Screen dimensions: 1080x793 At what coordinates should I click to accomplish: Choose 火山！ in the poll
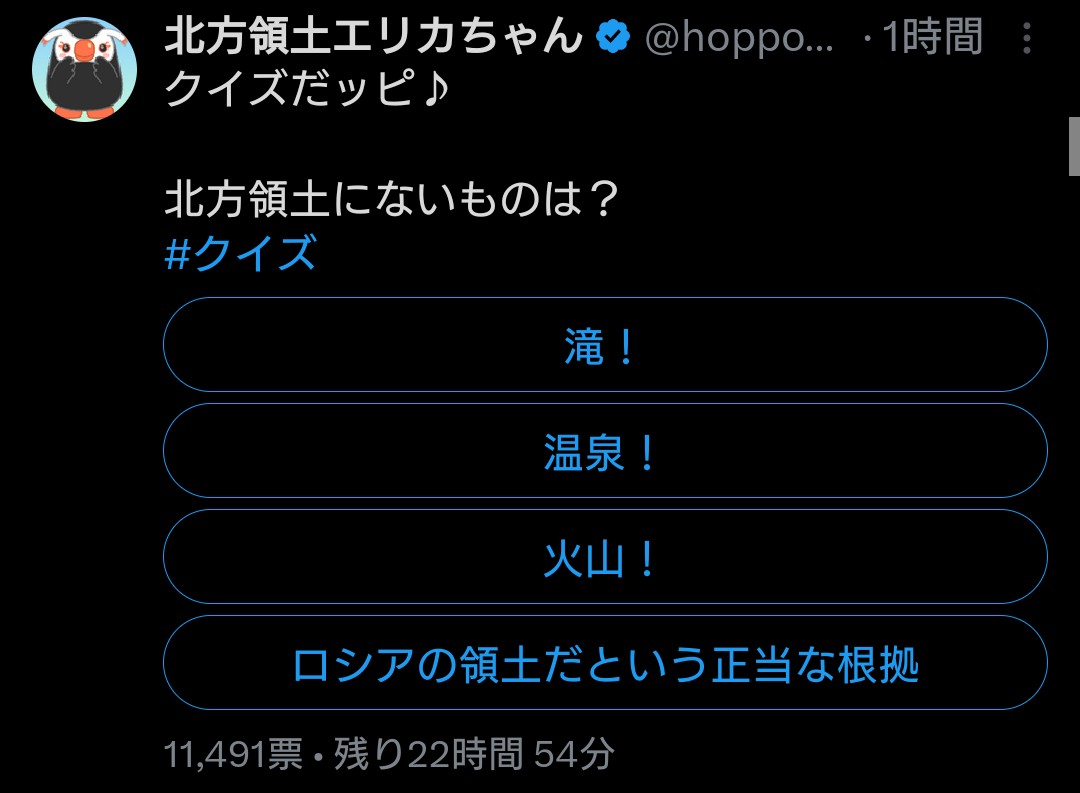pos(604,557)
